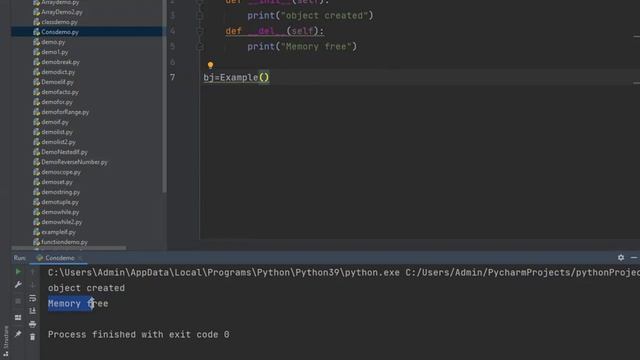Rerun Consdemo with the green play icon
The width and height of the screenshot is (640, 360).
18,271
